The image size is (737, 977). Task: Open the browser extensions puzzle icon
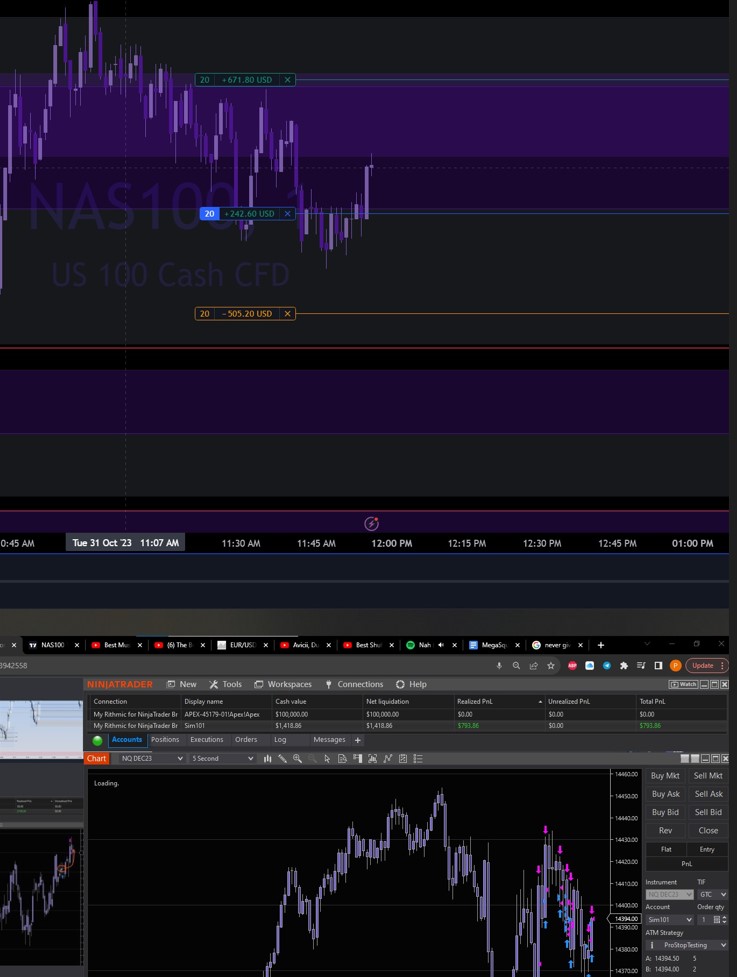(x=624, y=665)
